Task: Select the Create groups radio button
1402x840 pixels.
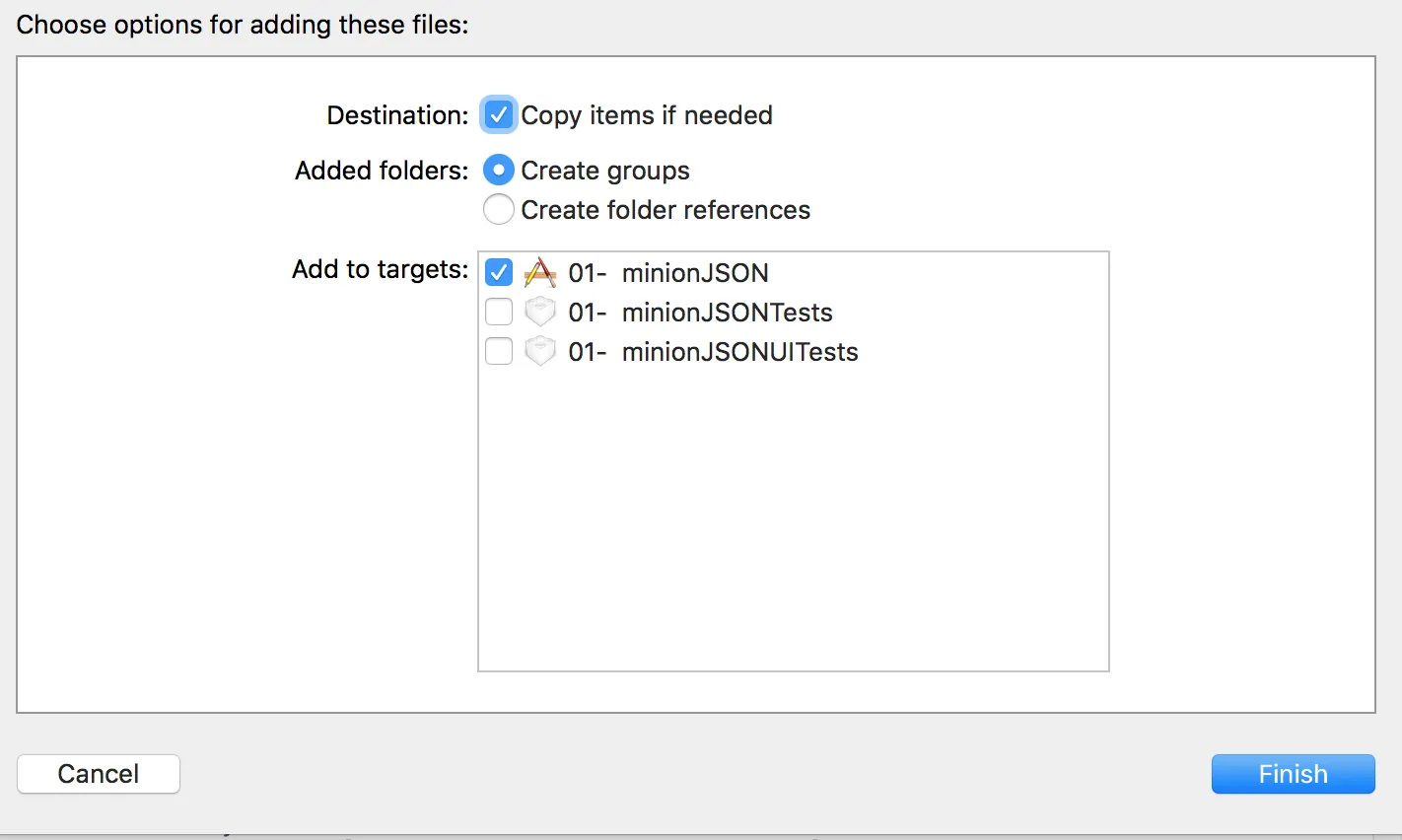Action: point(499,171)
